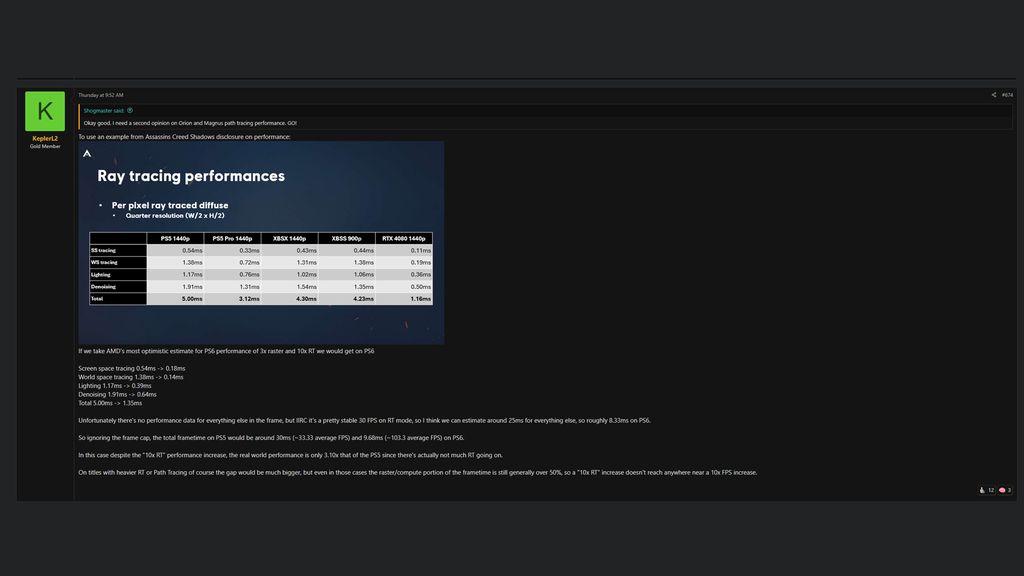Click the share icon on the post
The width and height of the screenshot is (1024, 576).
pos(993,95)
